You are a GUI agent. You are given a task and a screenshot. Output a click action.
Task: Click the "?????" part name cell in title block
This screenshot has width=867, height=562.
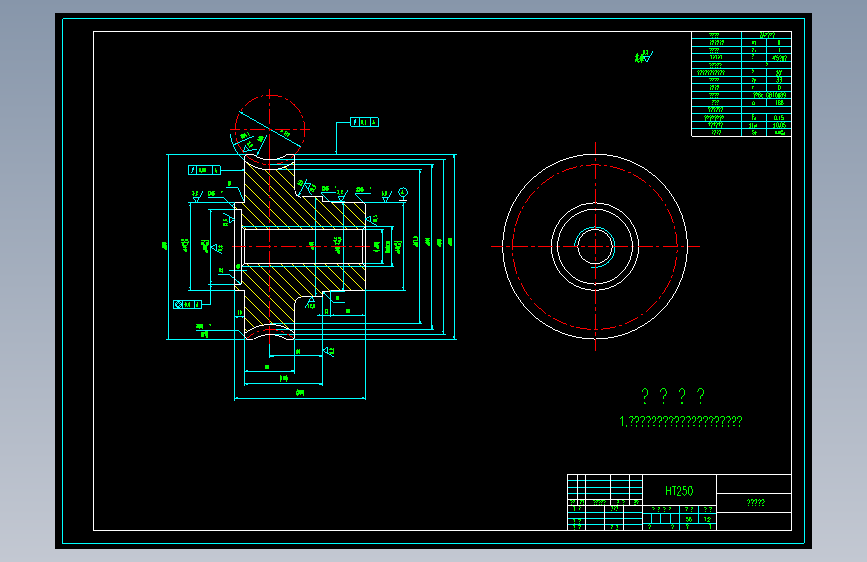click(755, 503)
